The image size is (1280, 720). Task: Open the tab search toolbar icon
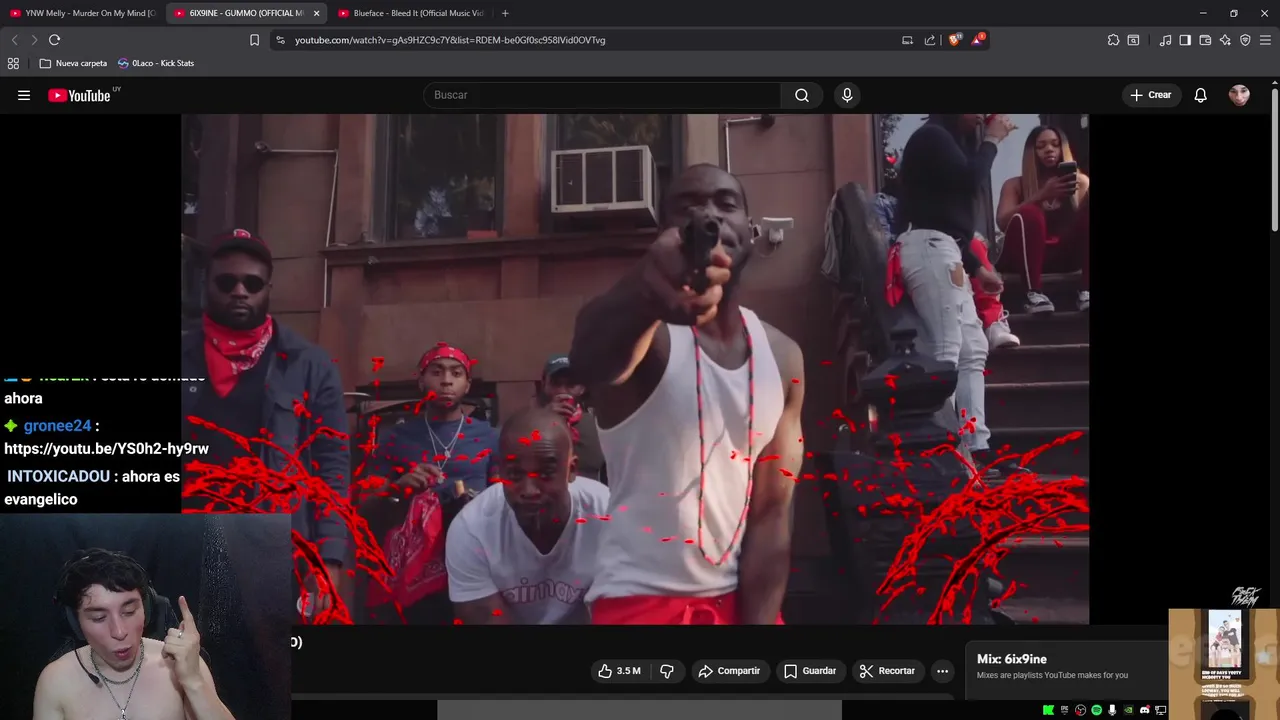(1133, 40)
